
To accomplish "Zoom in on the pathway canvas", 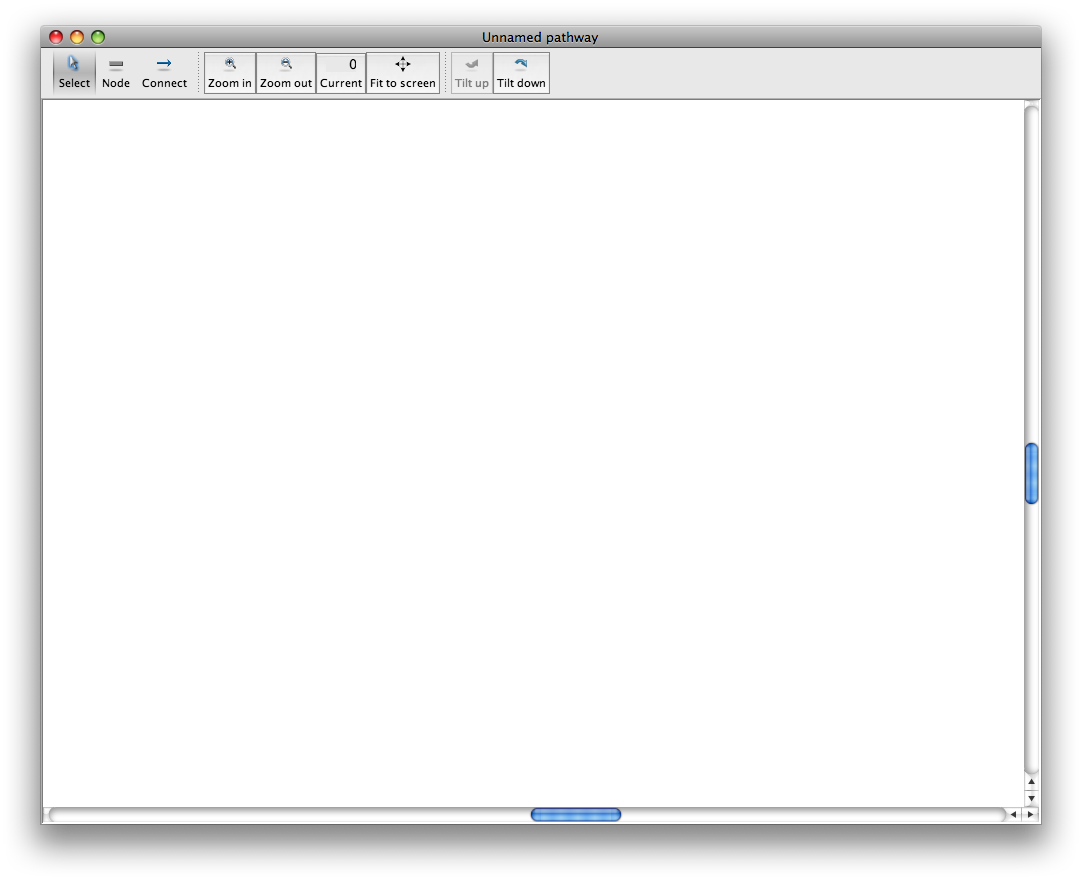I will click(230, 72).
